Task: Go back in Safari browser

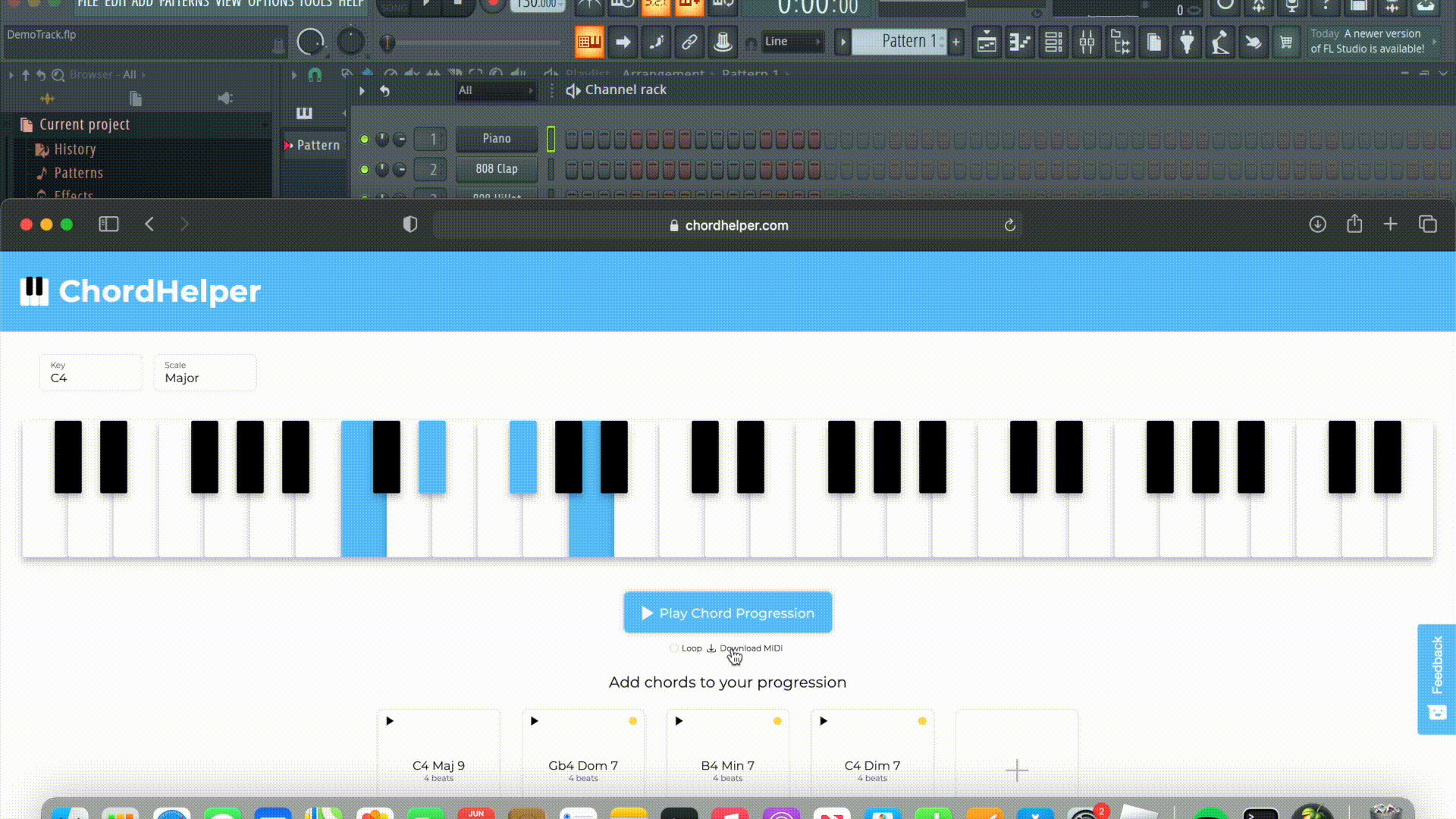Action: click(x=149, y=224)
